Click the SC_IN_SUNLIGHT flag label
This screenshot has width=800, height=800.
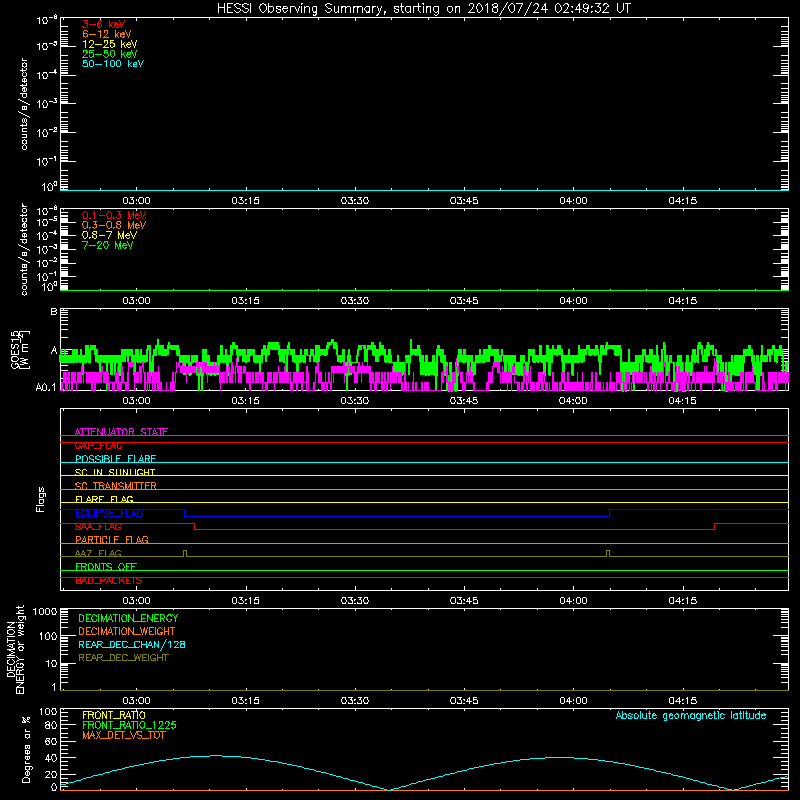[x=115, y=472]
